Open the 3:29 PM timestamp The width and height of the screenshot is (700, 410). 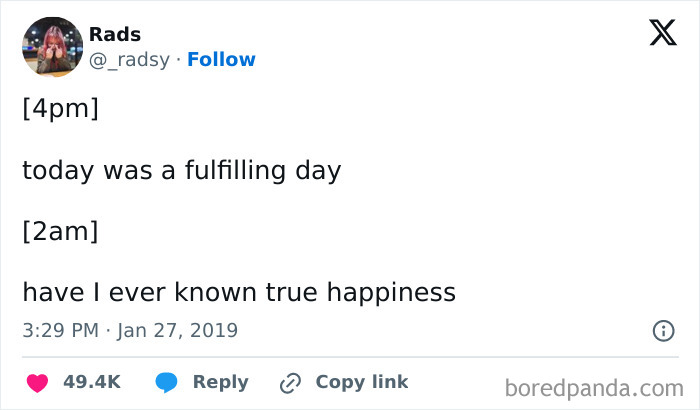point(61,331)
